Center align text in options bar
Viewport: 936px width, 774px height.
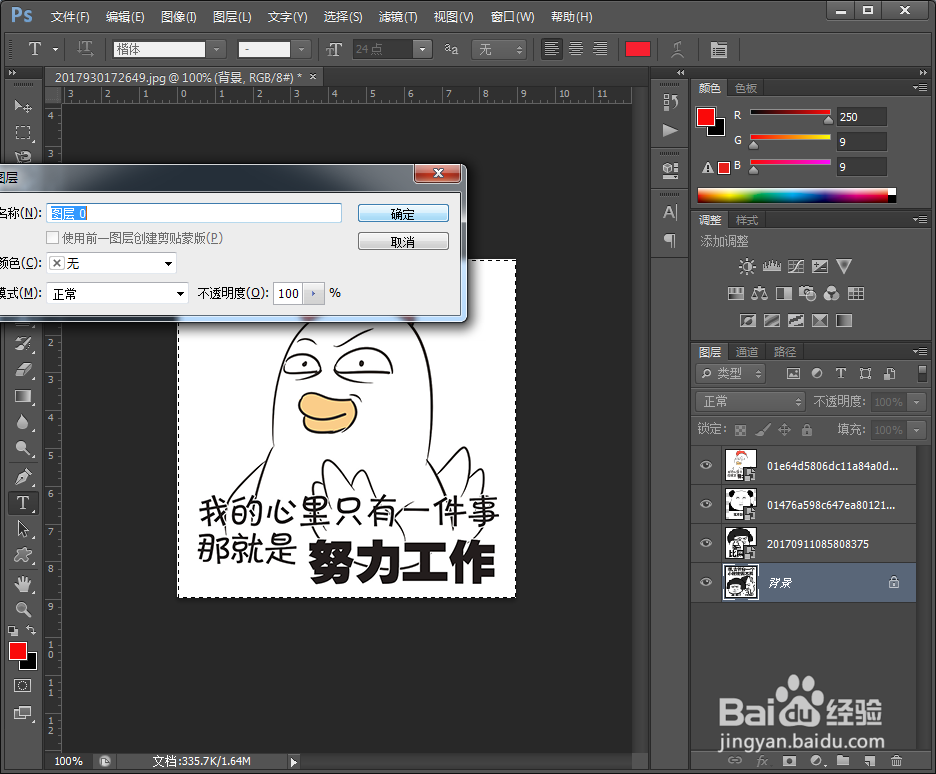click(x=576, y=49)
